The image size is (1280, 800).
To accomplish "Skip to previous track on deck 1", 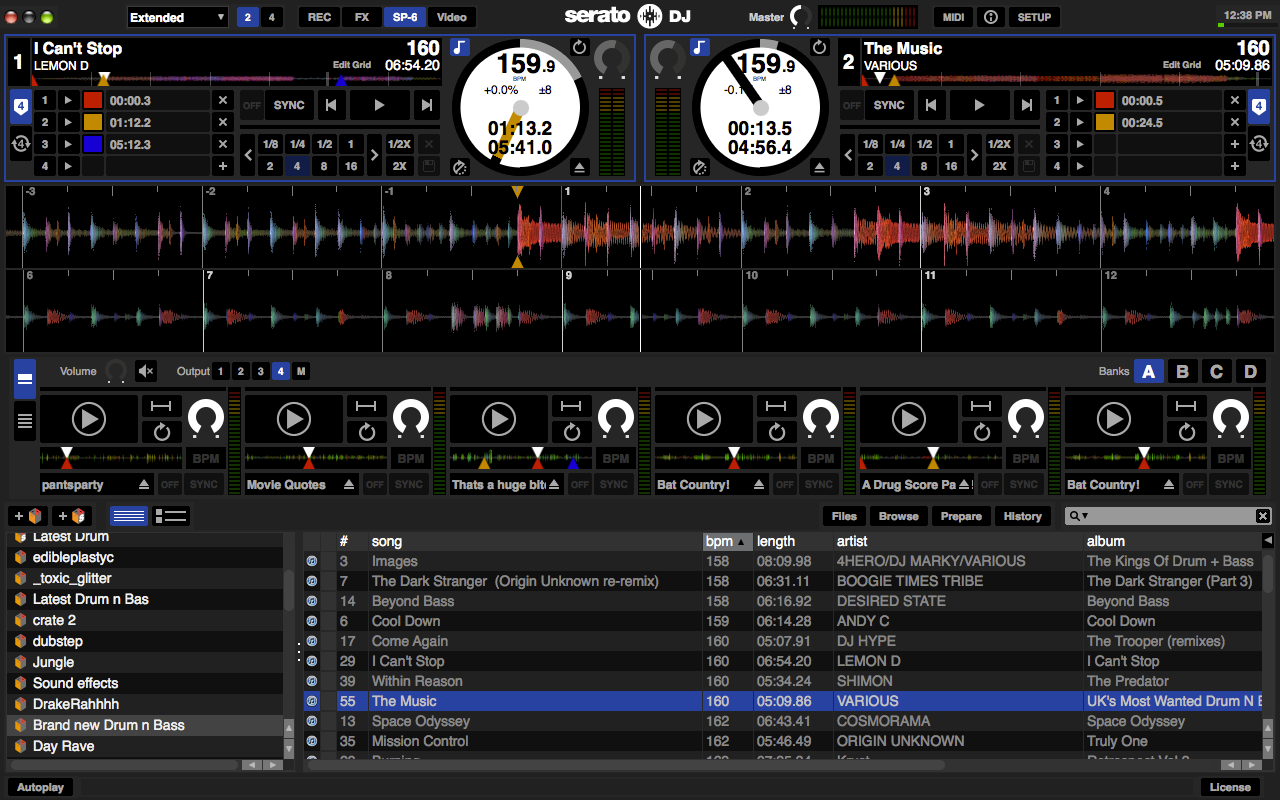I will [331, 105].
